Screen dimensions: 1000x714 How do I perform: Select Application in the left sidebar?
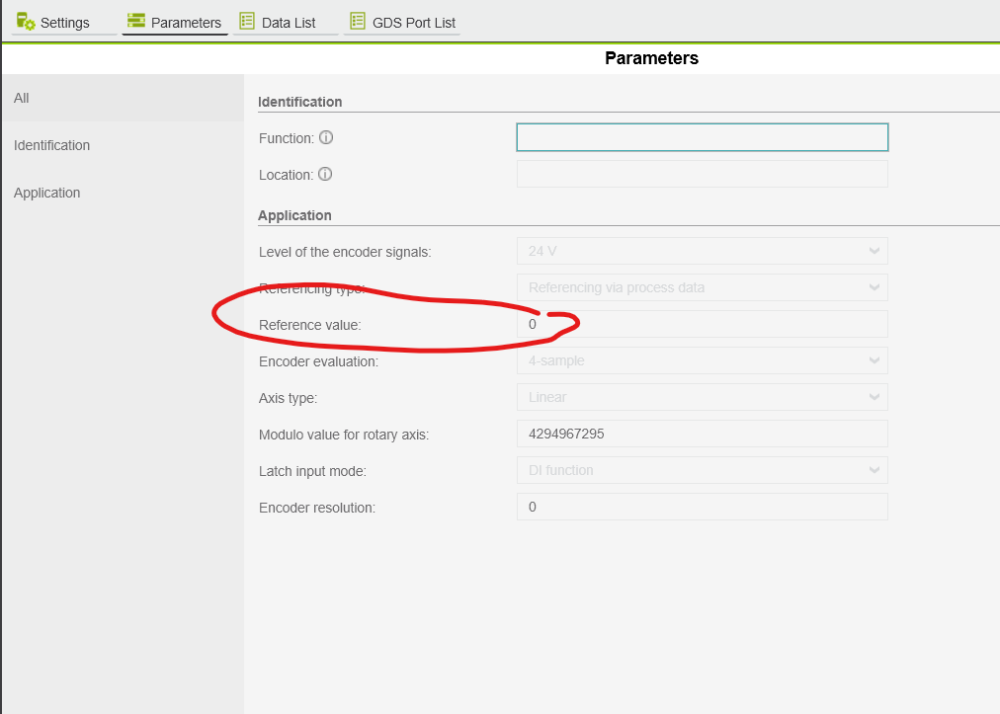[x=47, y=193]
